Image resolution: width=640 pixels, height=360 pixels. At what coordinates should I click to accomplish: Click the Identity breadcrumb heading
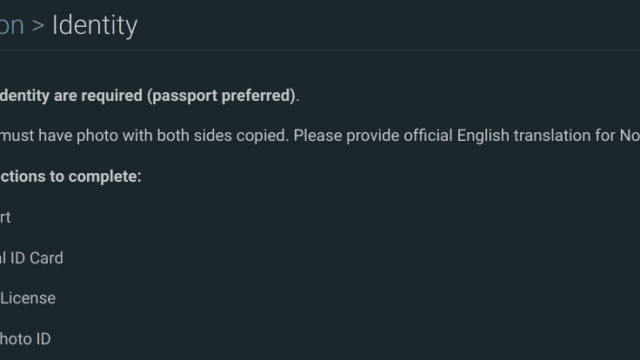point(95,26)
